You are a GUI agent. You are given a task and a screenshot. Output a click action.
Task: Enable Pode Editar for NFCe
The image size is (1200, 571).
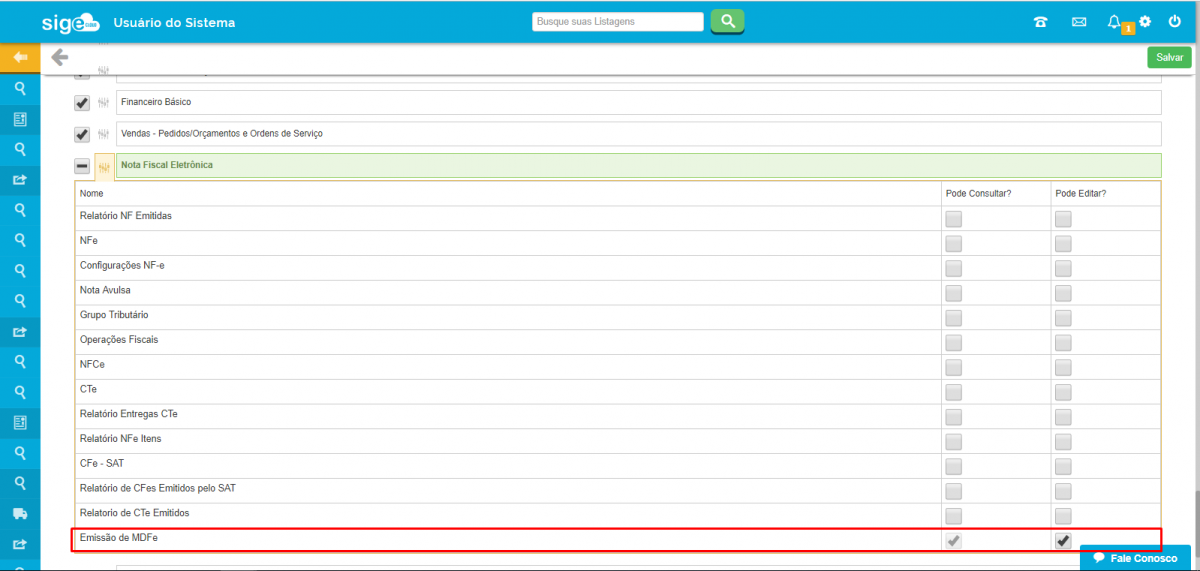(x=1063, y=367)
